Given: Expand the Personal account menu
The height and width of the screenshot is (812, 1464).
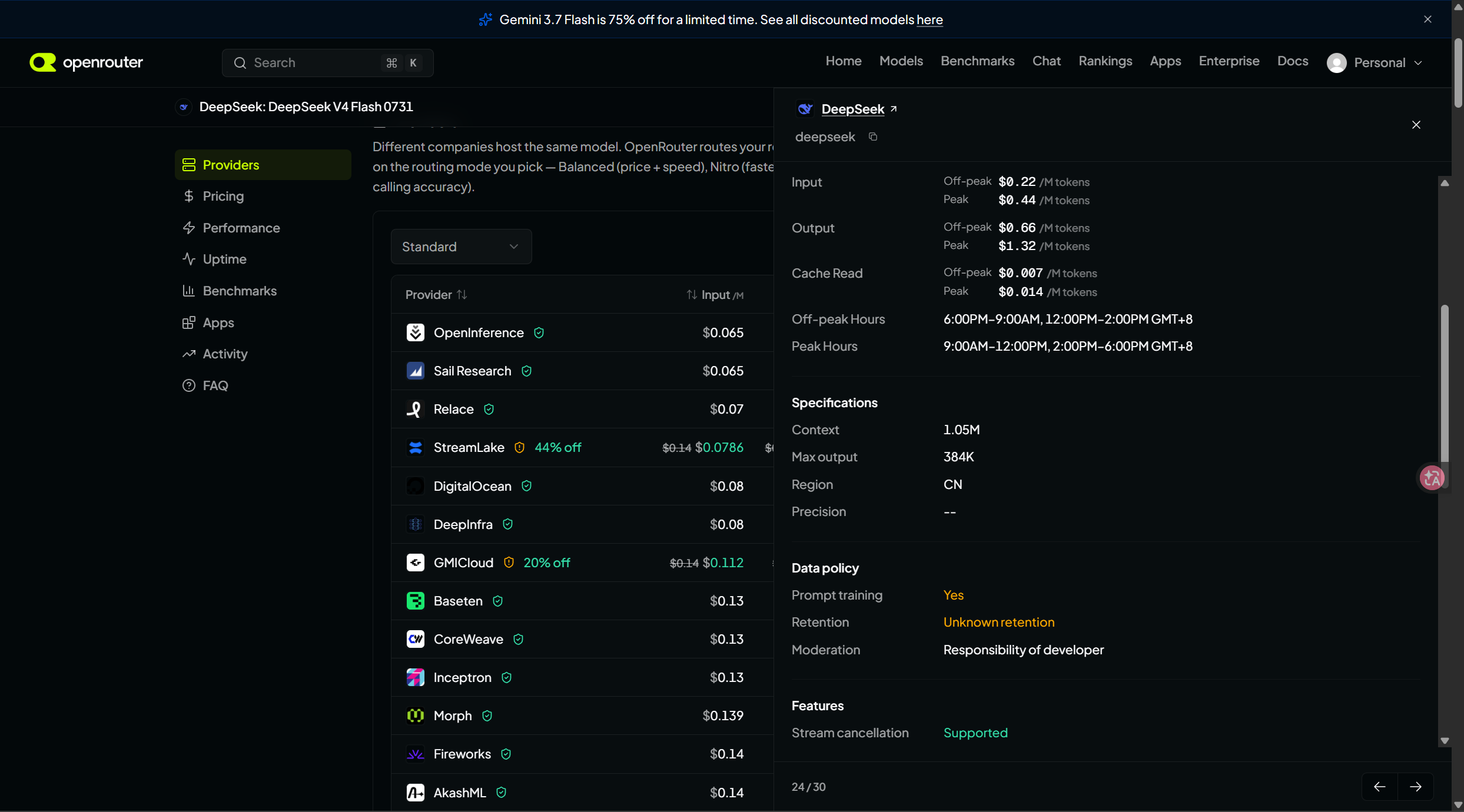Looking at the screenshot, I should click(x=1376, y=63).
